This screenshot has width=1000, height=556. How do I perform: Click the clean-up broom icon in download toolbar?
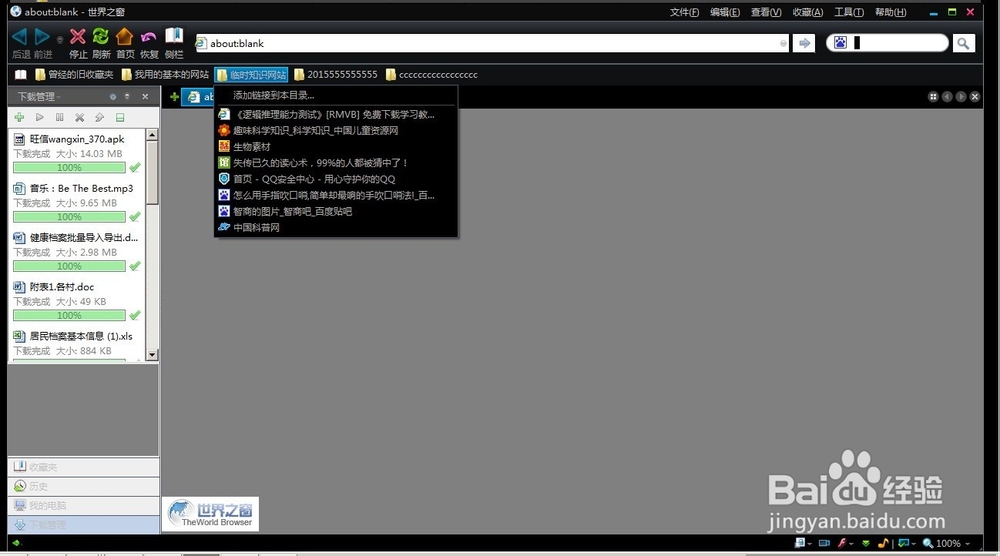(99, 117)
